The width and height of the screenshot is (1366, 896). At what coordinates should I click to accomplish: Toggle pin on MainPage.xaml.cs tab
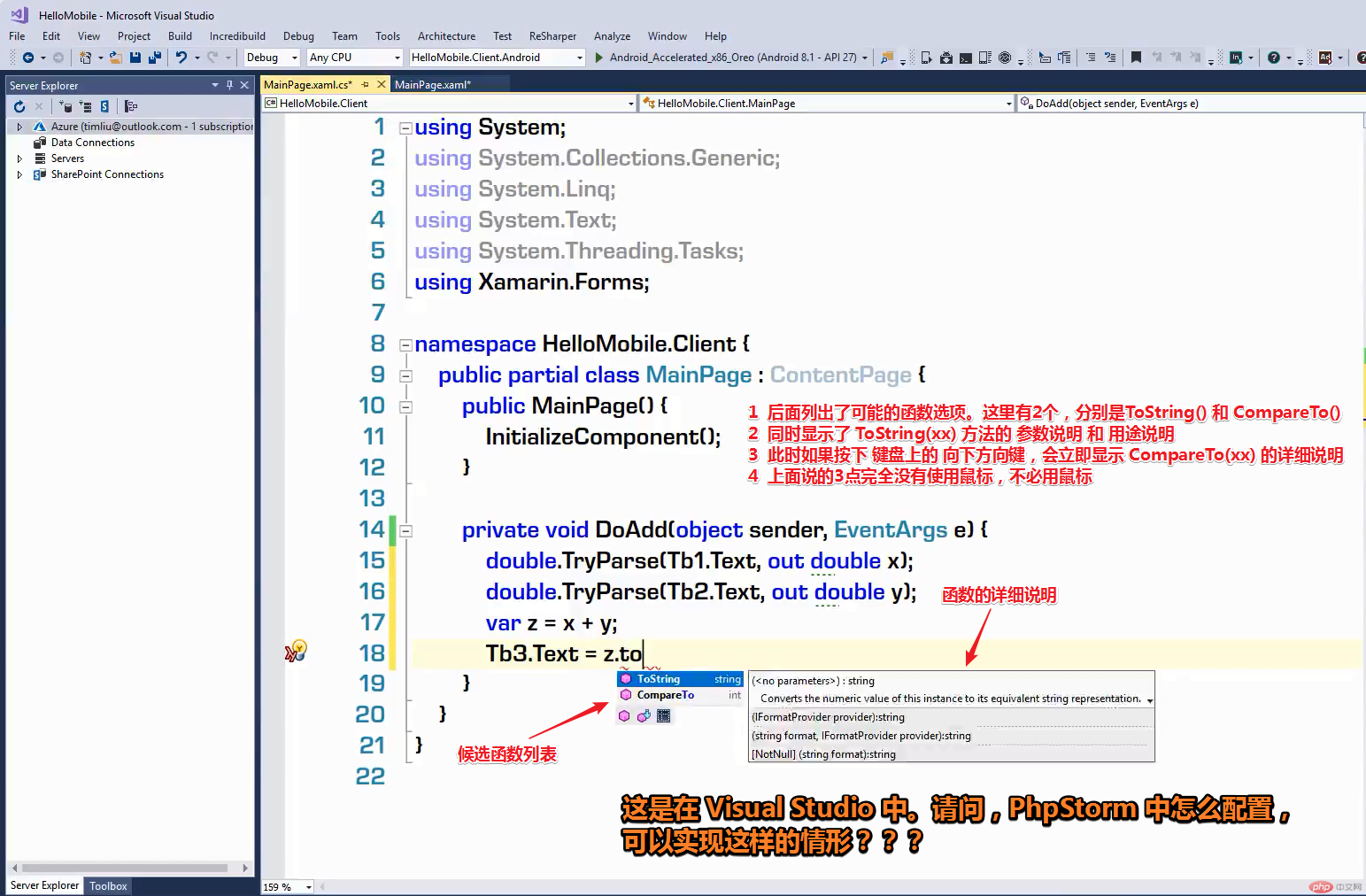point(365,84)
